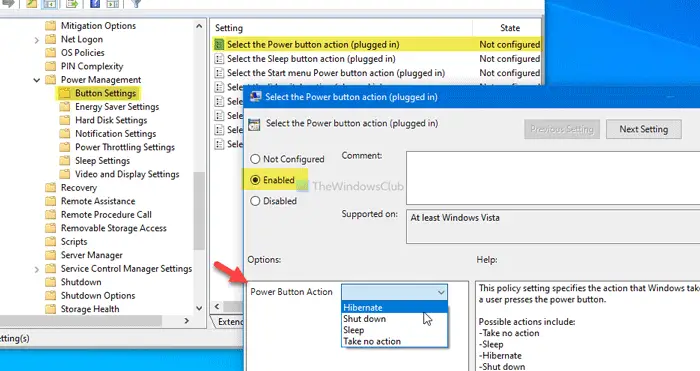
Task: Open the Power Button Action combo box
Action: [394, 292]
